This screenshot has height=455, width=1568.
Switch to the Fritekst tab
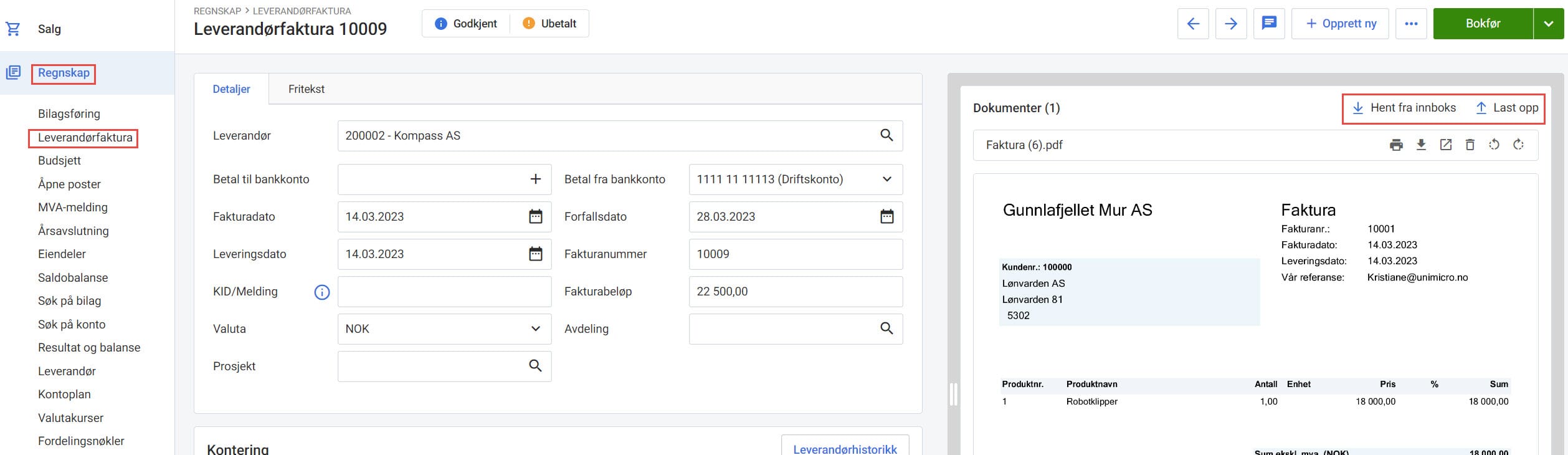[306, 89]
